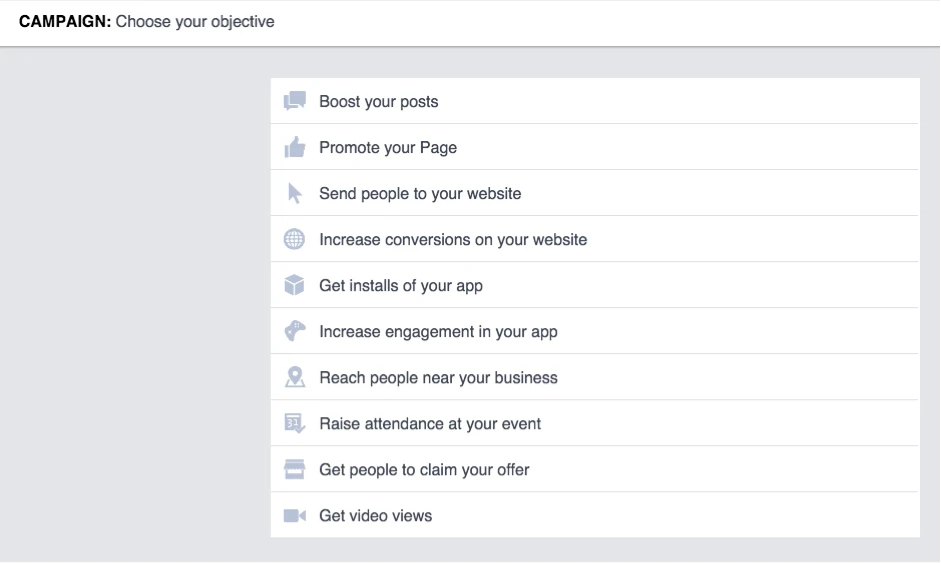
Task: Click the cursor arrow icon for website traffic
Action: click(x=295, y=193)
